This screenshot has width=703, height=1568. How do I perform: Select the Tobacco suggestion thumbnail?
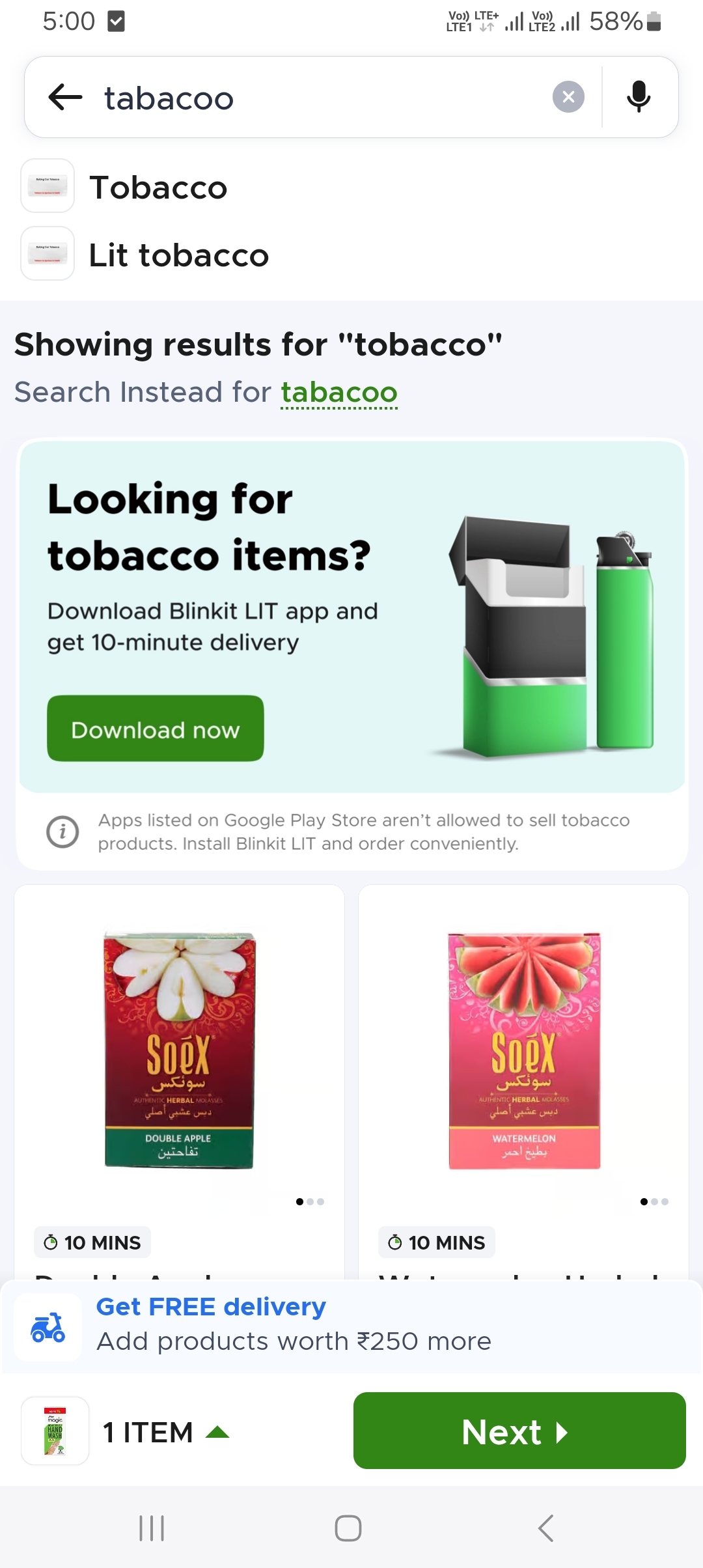[48, 186]
